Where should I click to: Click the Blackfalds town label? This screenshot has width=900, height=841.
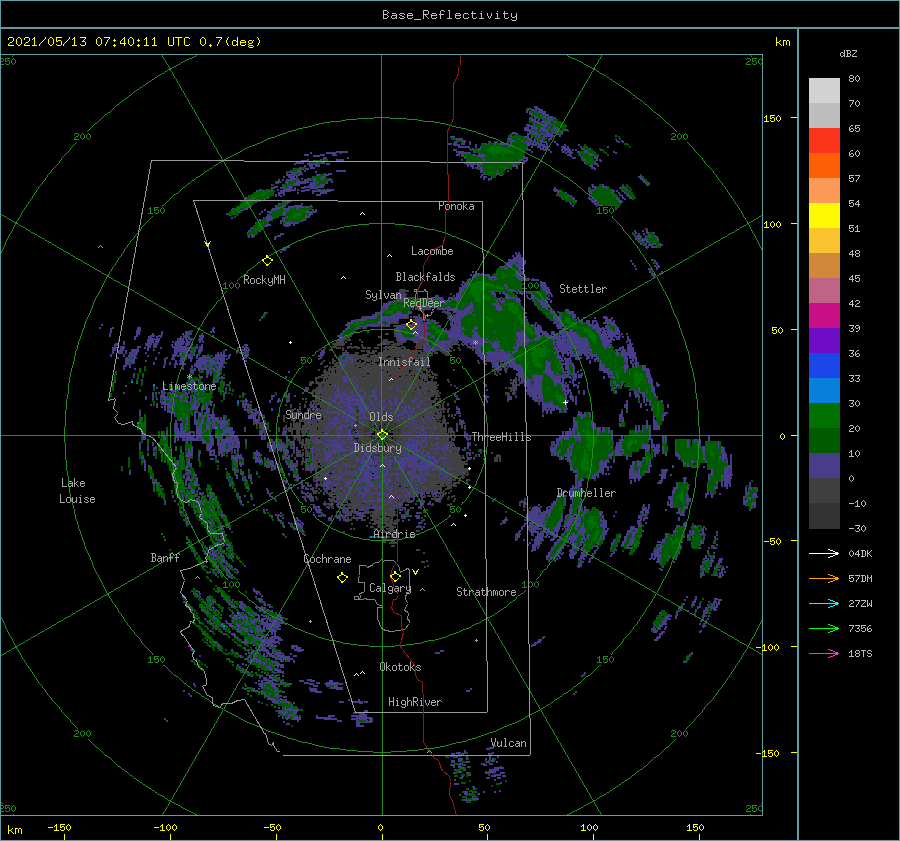click(x=425, y=277)
